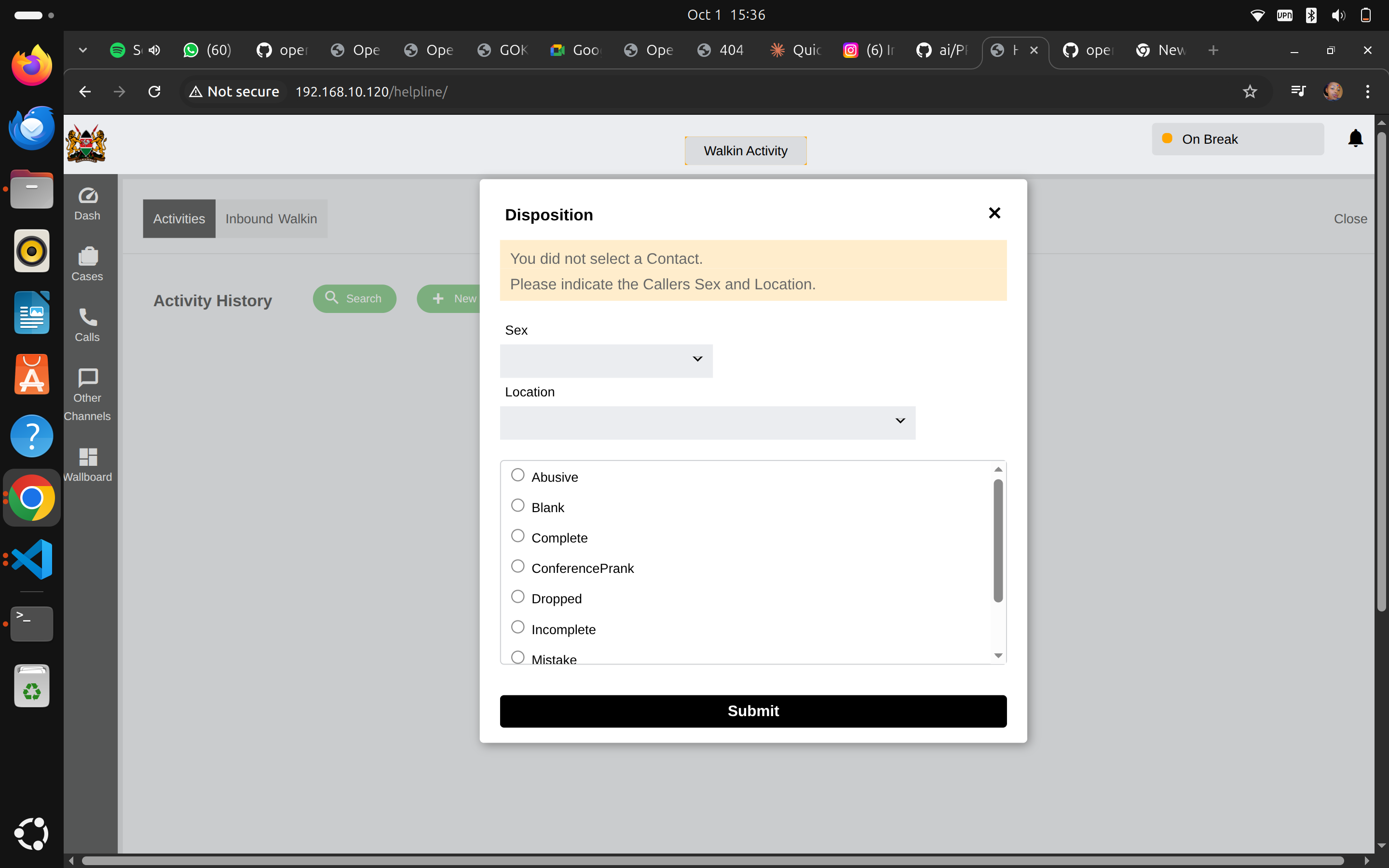The height and width of the screenshot is (868, 1389).
Task: Click the bookmark star in address bar
Action: click(1250, 92)
